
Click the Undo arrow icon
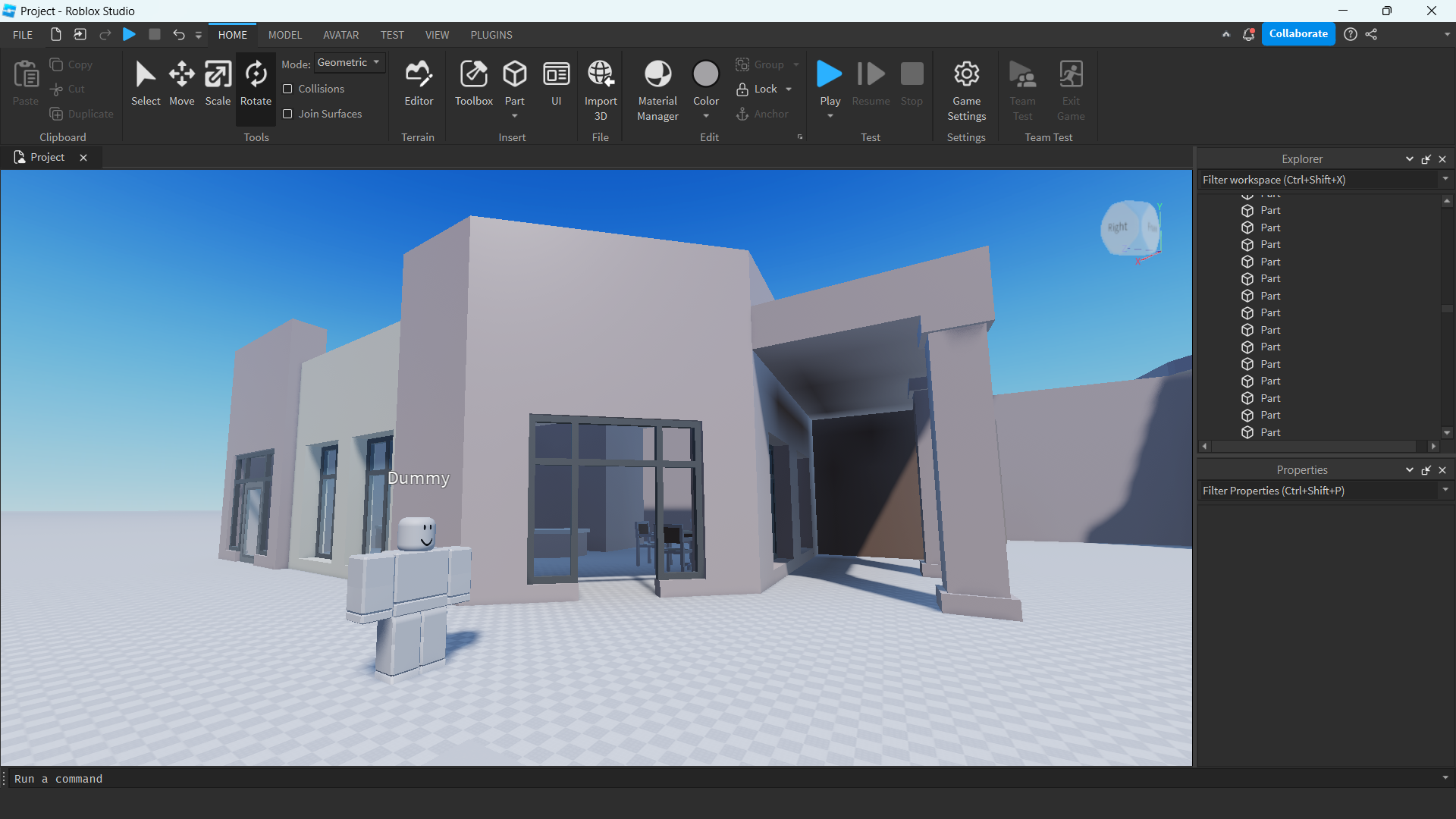(178, 34)
